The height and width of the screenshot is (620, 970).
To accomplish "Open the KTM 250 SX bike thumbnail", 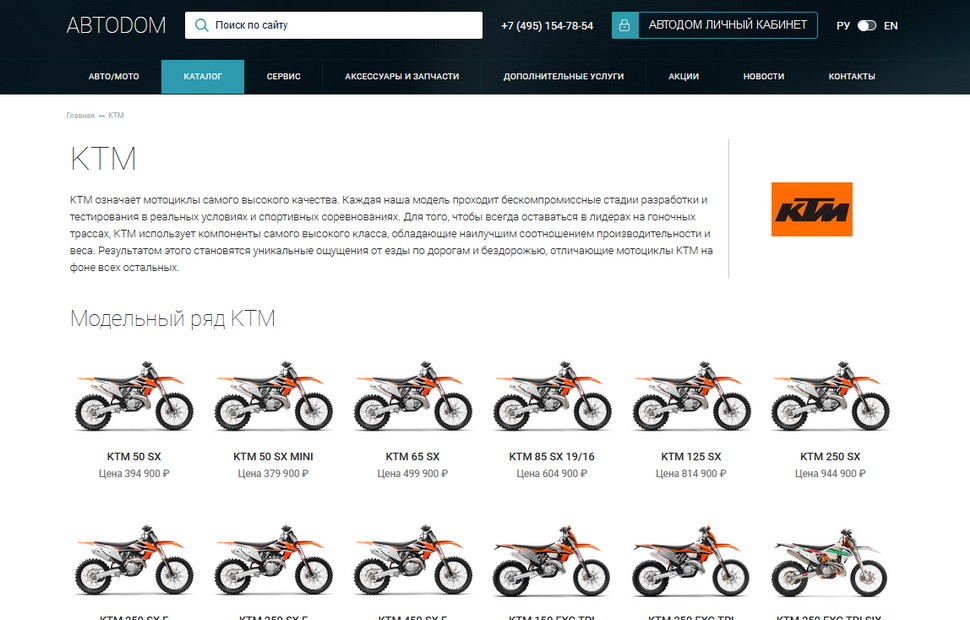I will click(830, 396).
